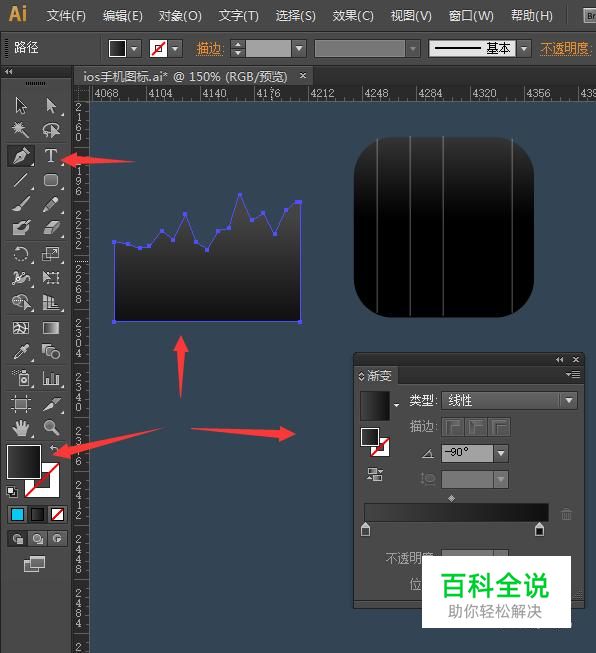Select the Free Transform tool
This screenshot has height=653, width=596.
pyautogui.click(x=51, y=278)
